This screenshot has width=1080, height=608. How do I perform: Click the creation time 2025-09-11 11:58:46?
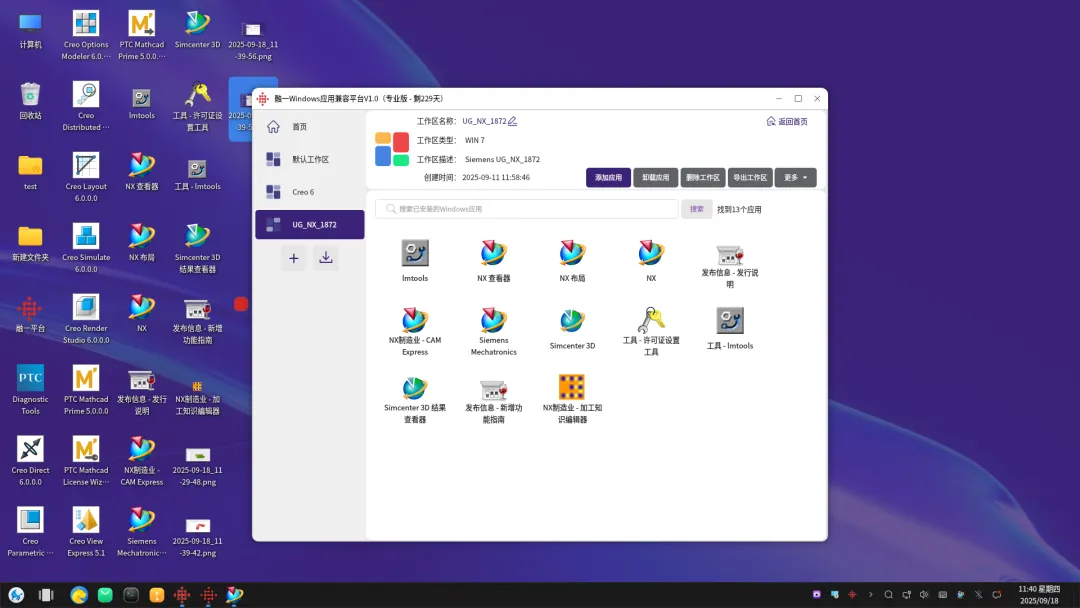(496, 178)
